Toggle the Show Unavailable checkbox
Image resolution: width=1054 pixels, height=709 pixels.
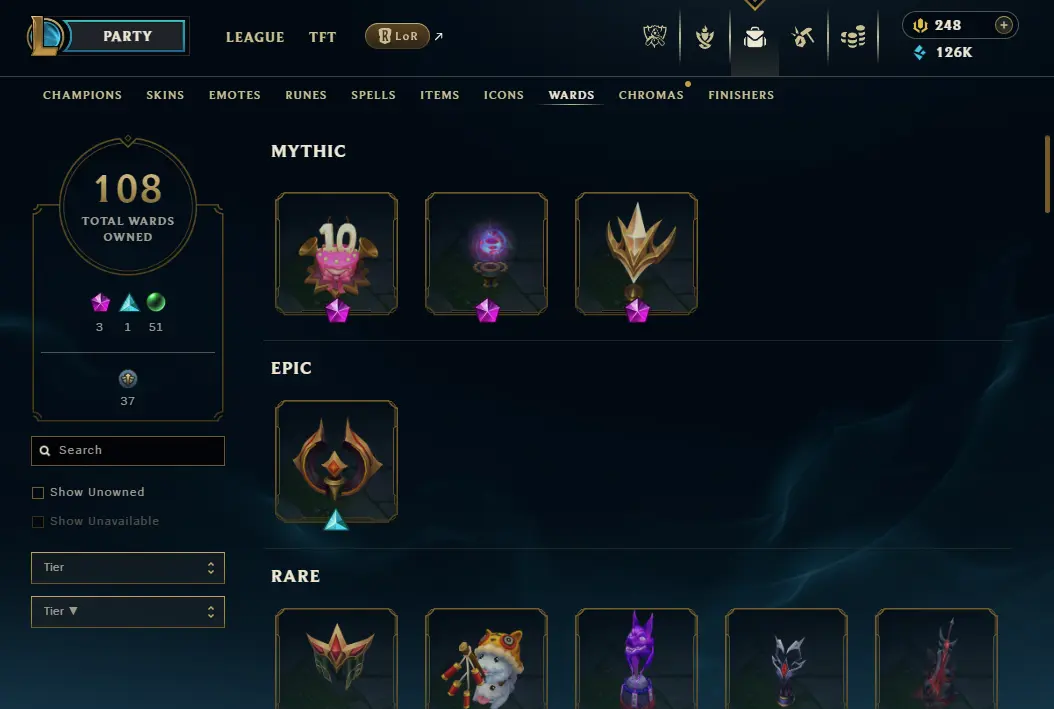tap(38, 522)
